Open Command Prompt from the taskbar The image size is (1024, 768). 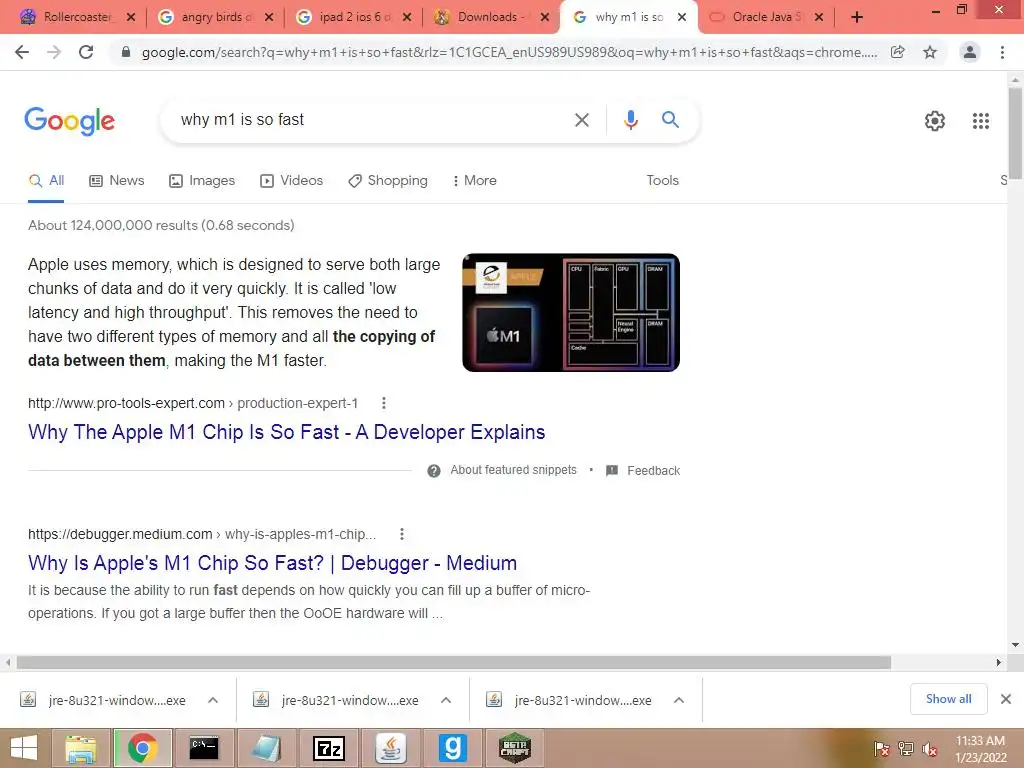(204, 748)
